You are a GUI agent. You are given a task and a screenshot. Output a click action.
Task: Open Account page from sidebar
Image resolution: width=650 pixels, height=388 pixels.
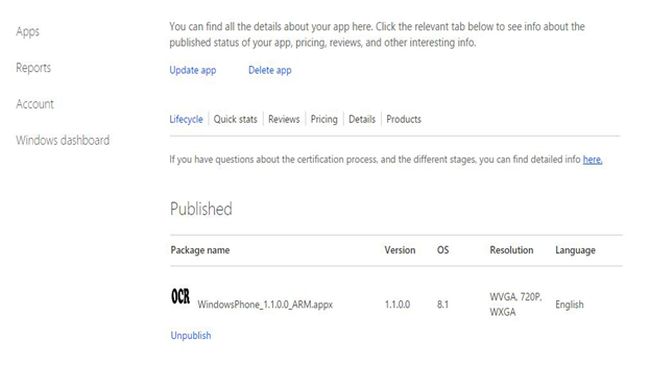click(x=35, y=104)
